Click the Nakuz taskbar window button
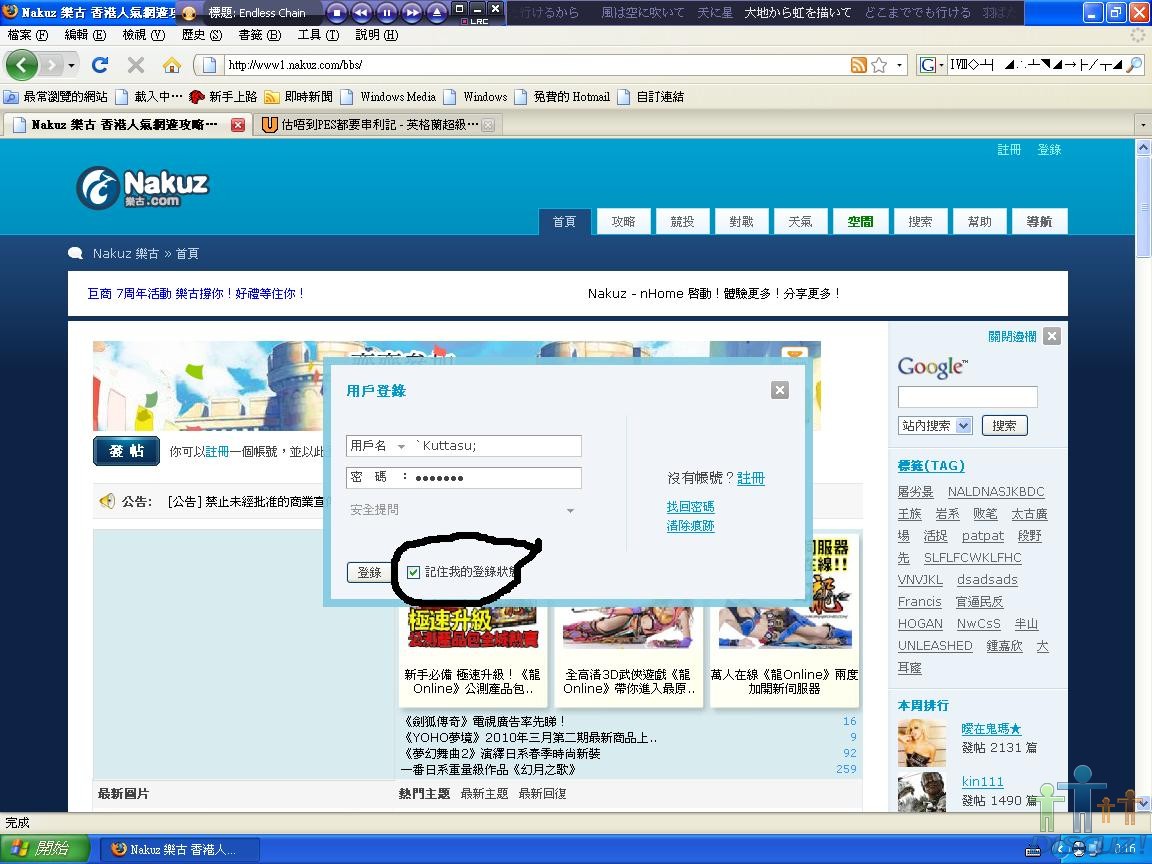 tap(179, 849)
